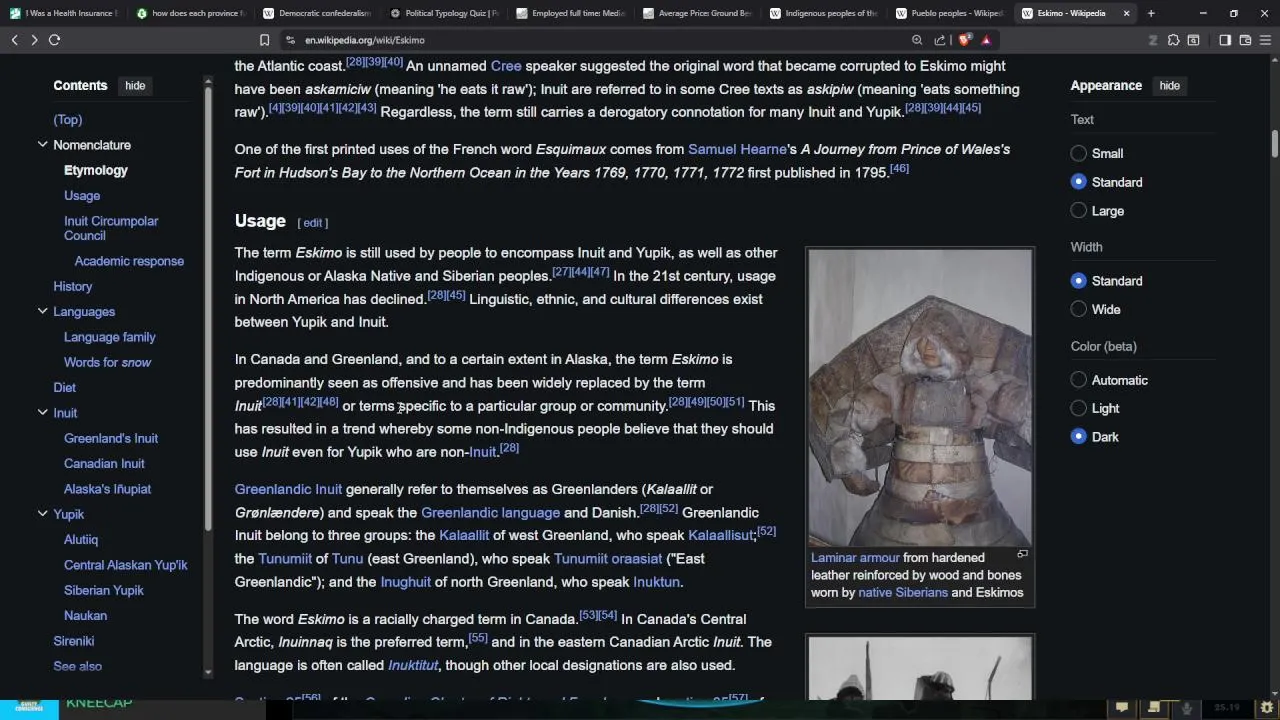The image size is (1280, 720).
Task: Collapse the Inuit contents section
Action: pyautogui.click(x=42, y=413)
